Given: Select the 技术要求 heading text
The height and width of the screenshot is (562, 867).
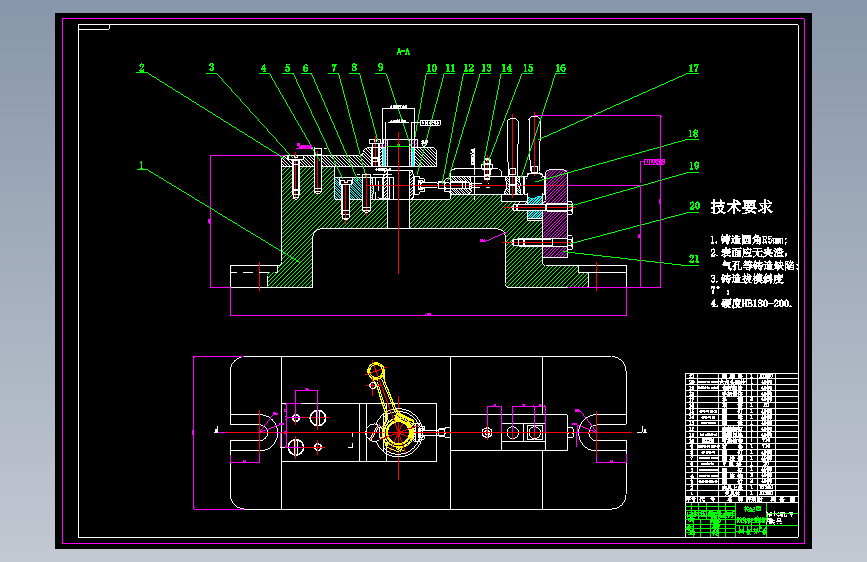Looking at the screenshot, I should [x=741, y=207].
